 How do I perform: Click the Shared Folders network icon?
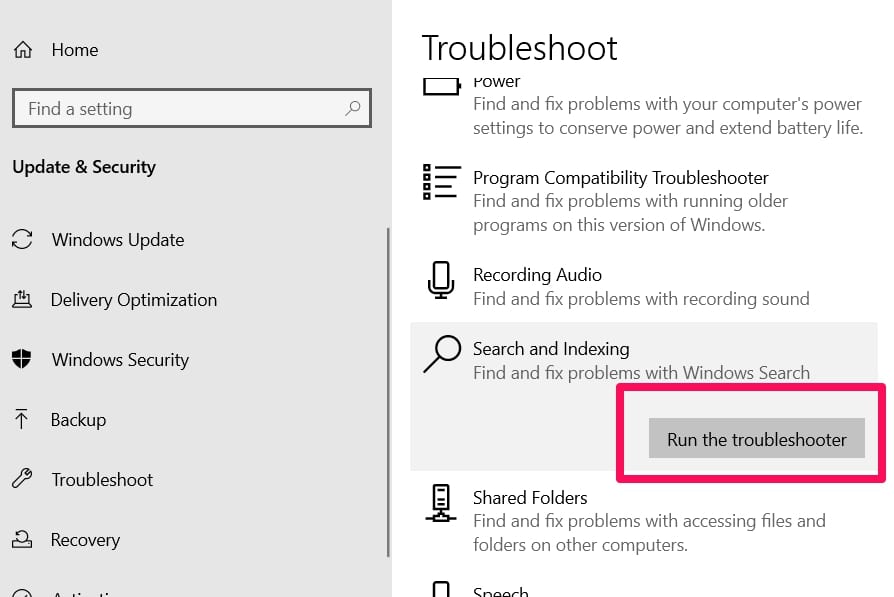441,503
